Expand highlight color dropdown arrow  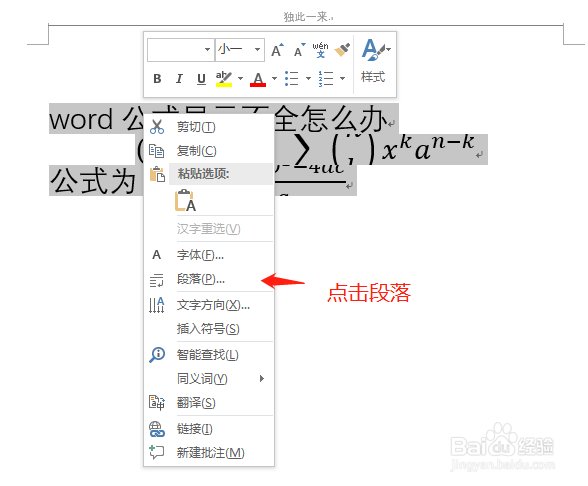pyautogui.click(x=241, y=79)
